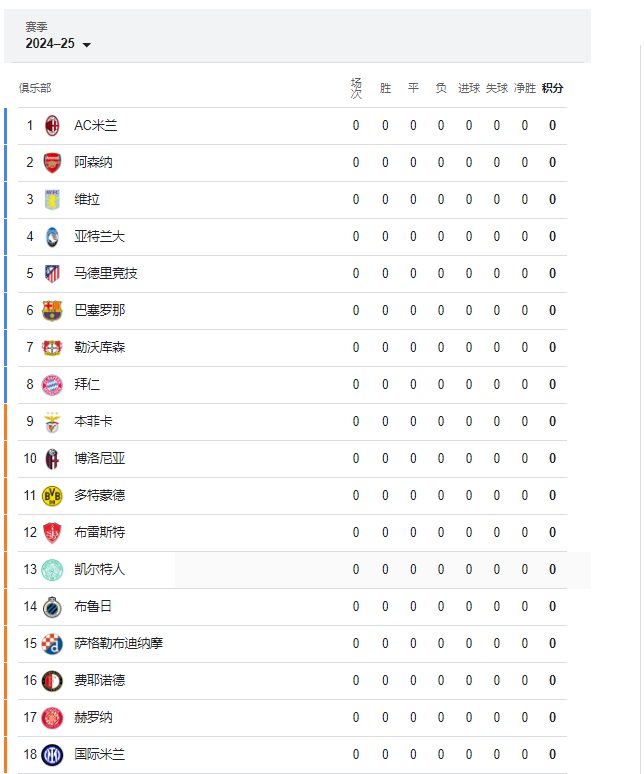This screenshot has width=644, height=774.
Task: Click the Bayern Munich crest icon
Action: pos(52,385)
